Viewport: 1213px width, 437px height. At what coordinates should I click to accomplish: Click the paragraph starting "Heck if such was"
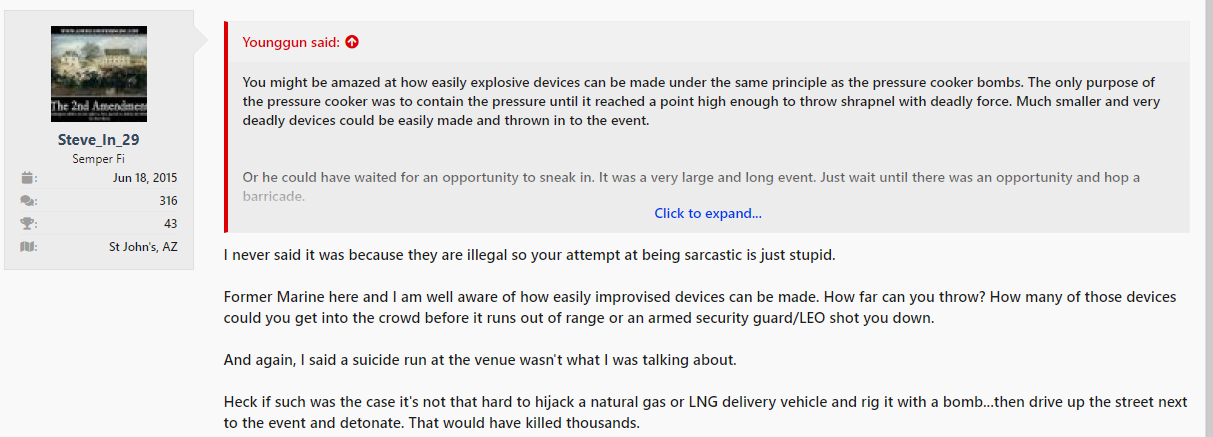tap(704, 412)
